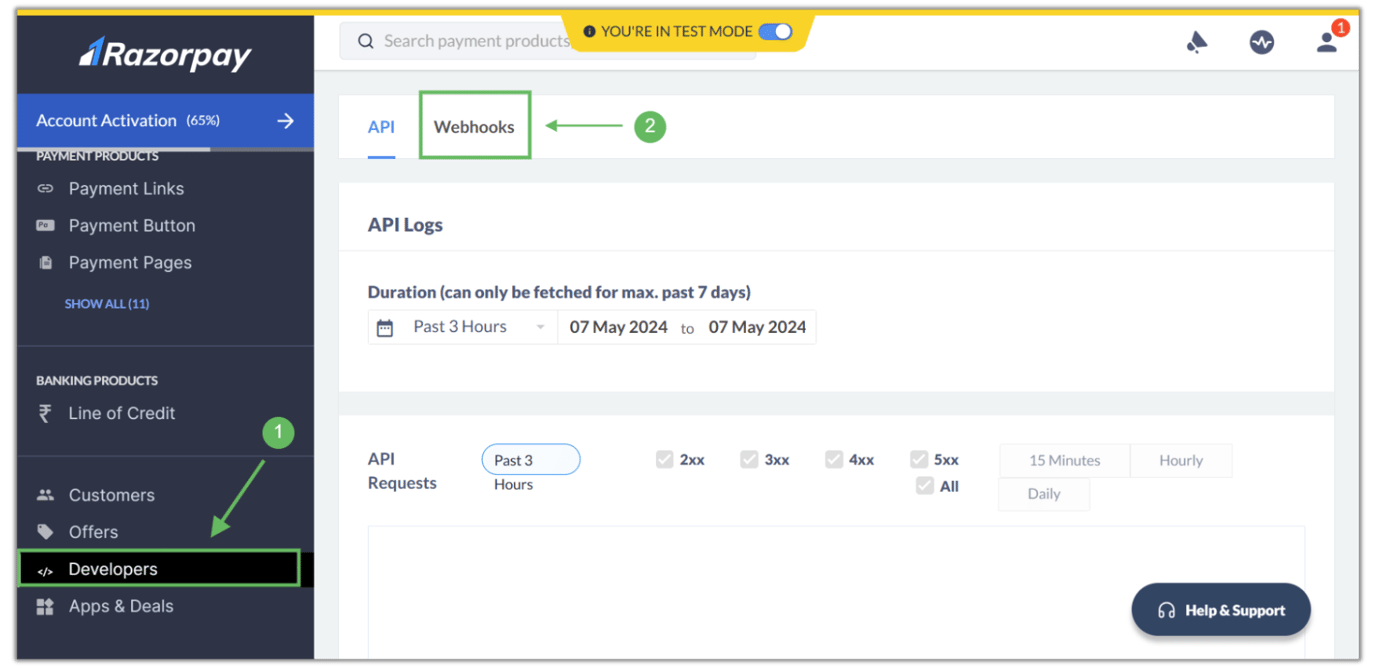Screen dimensions: 1376x669
Task: Open the calendar icon in the duration picker
Action: [386, 327]
